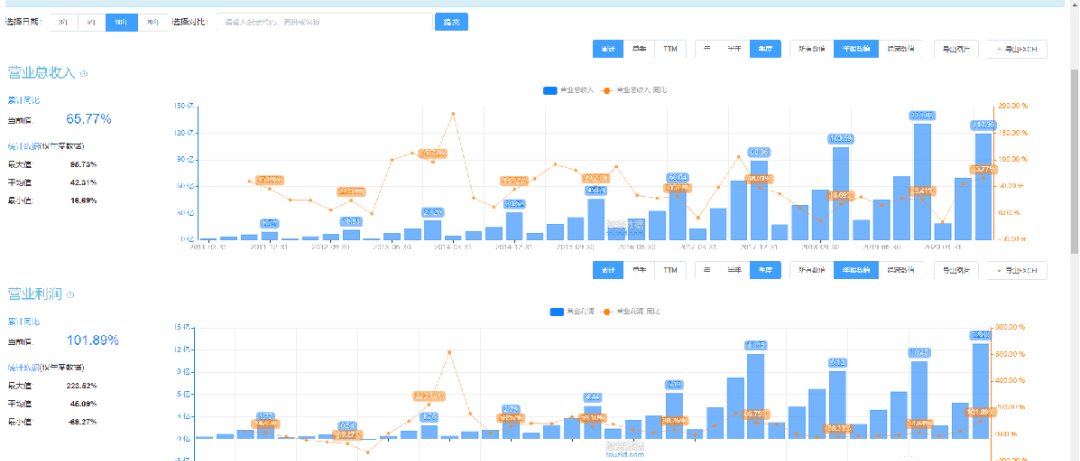This screenshot has width=1080, height=461.
Task: Click the help icon beside 营业总收入 heading
Action: click(x=84, y=73)
